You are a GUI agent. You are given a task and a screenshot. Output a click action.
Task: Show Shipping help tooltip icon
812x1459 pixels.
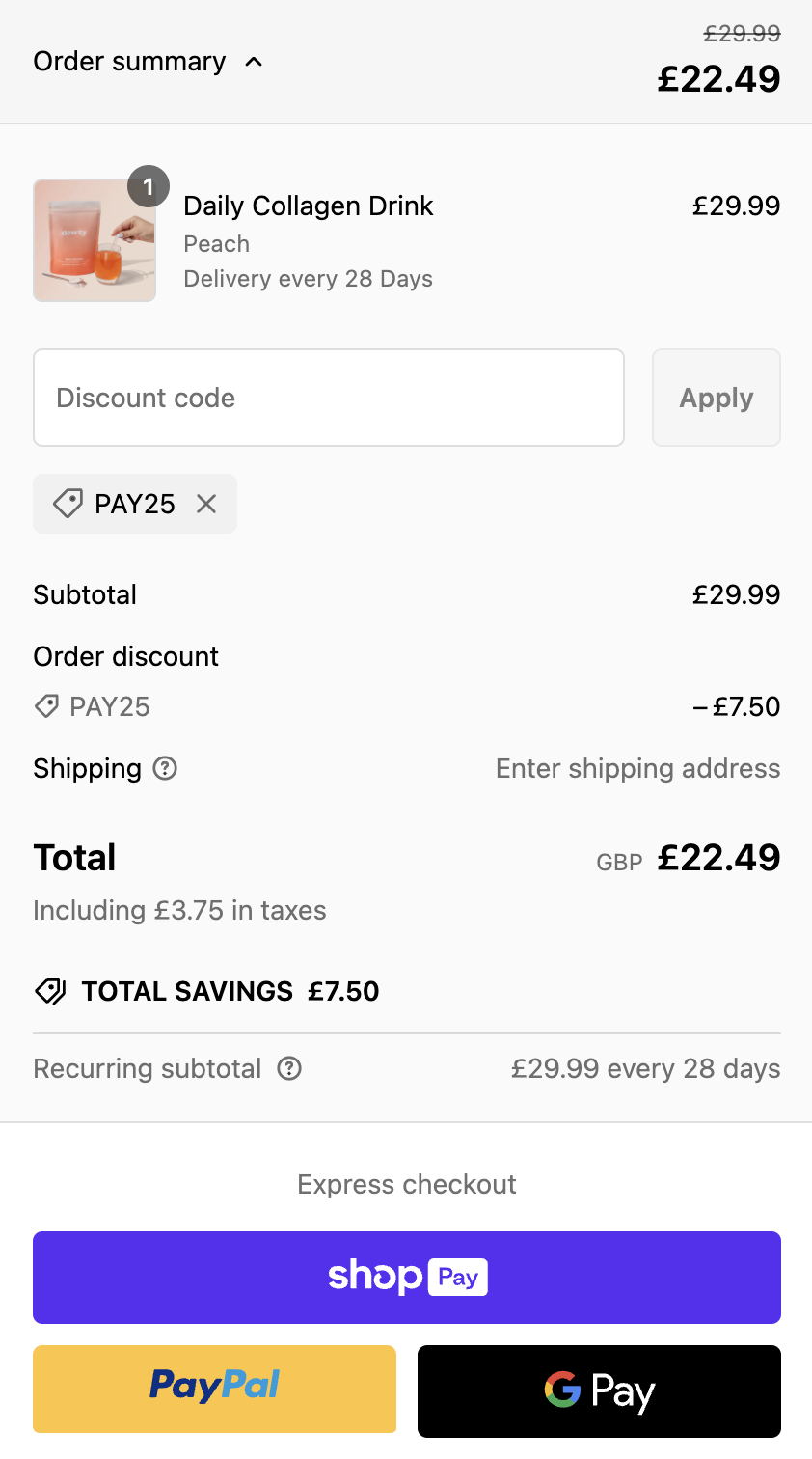(166, 768)
